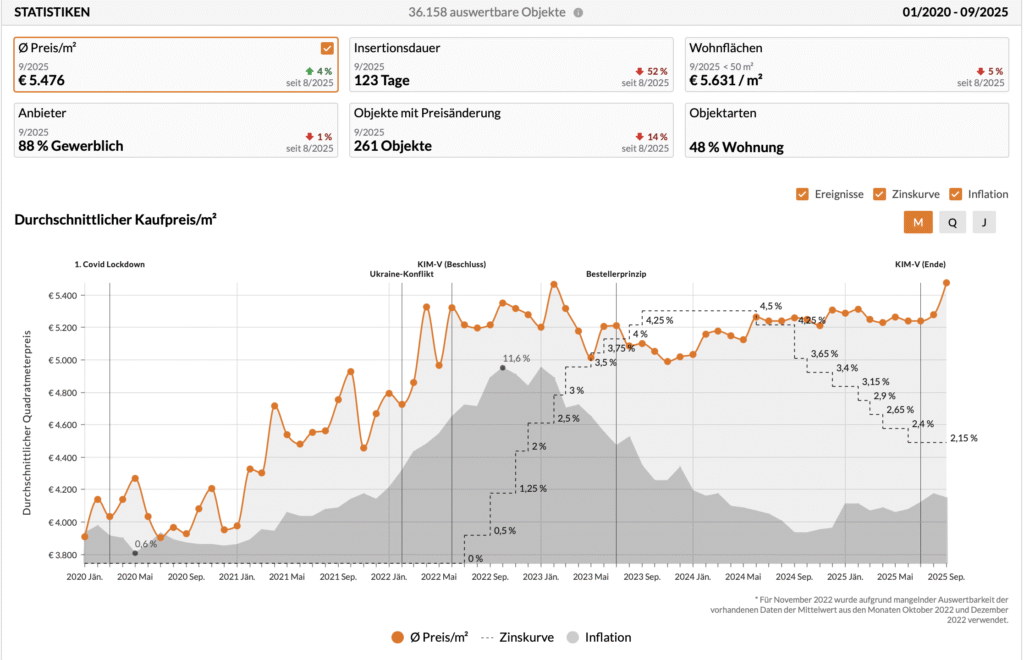Screen dimensions: 1024x660
Task: Click the orange Ø Preis/m² legend dot
Action: [398, 637]
